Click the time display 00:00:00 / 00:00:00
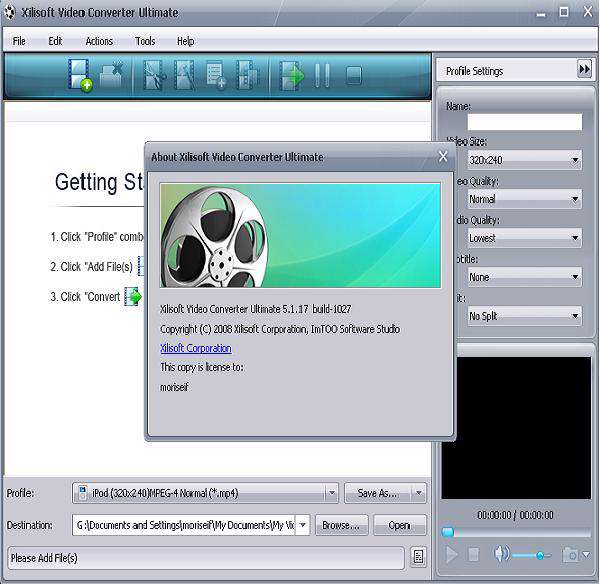The width and height of the screenshot is (600, 584). [515, 515]
